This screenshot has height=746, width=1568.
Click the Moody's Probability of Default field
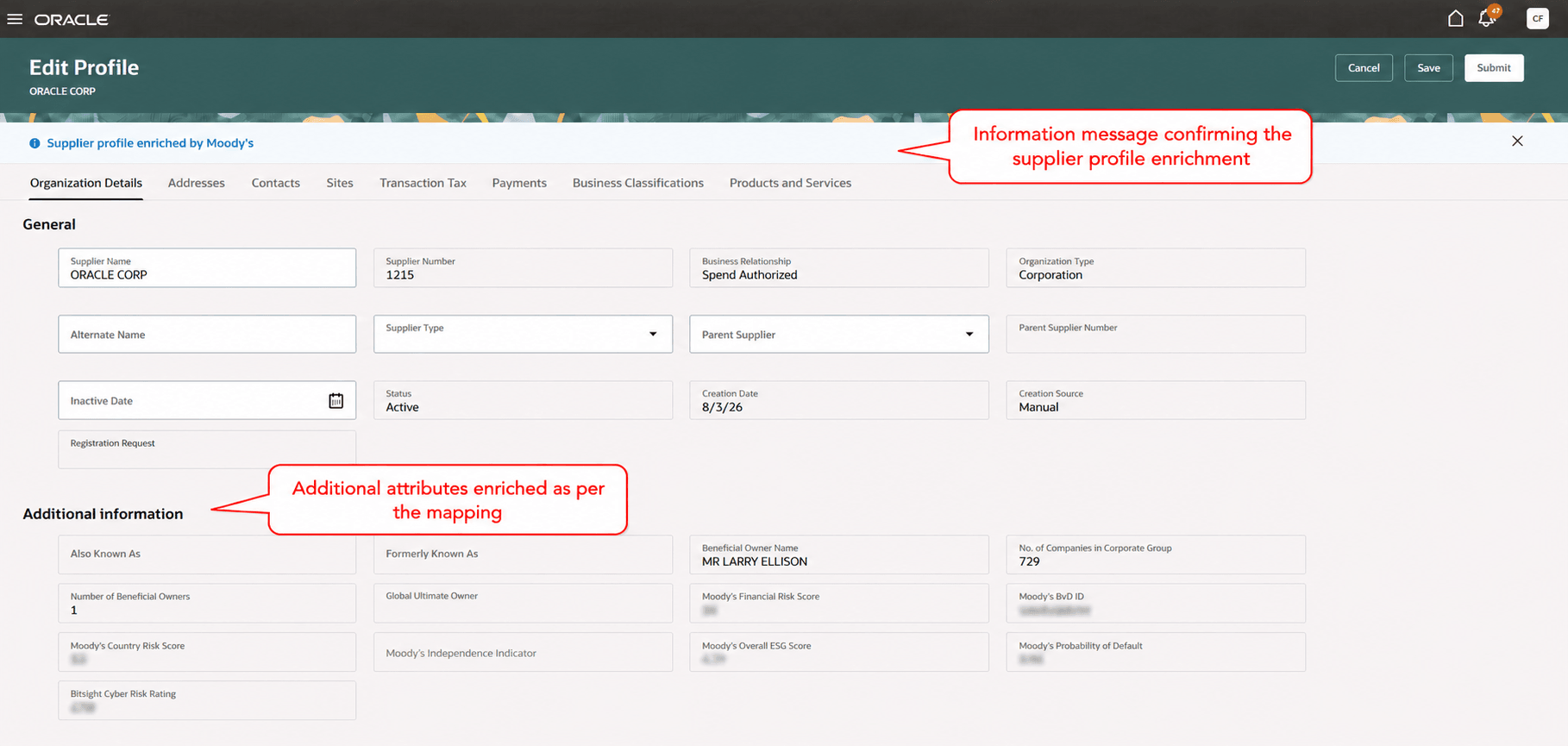[x=1156, y=652]
